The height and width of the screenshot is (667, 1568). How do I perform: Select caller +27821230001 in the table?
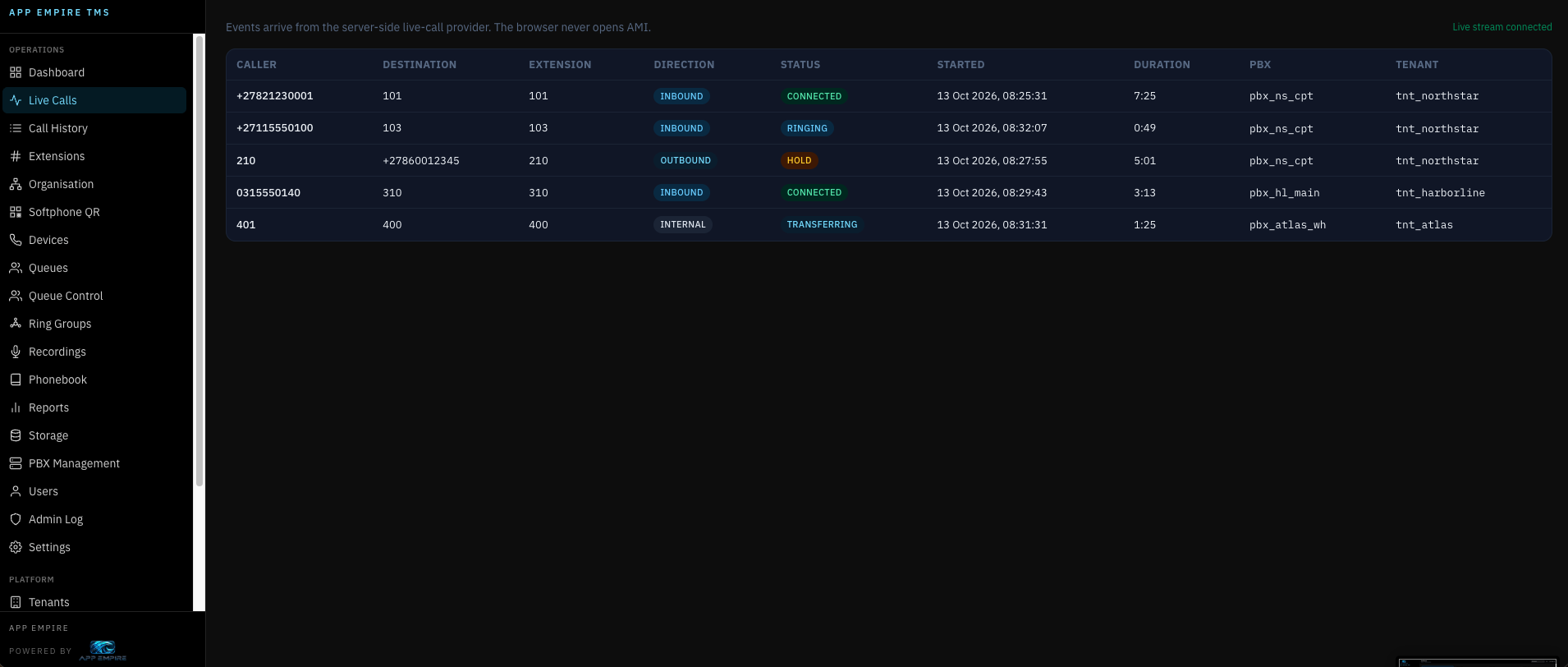(274, 96)
